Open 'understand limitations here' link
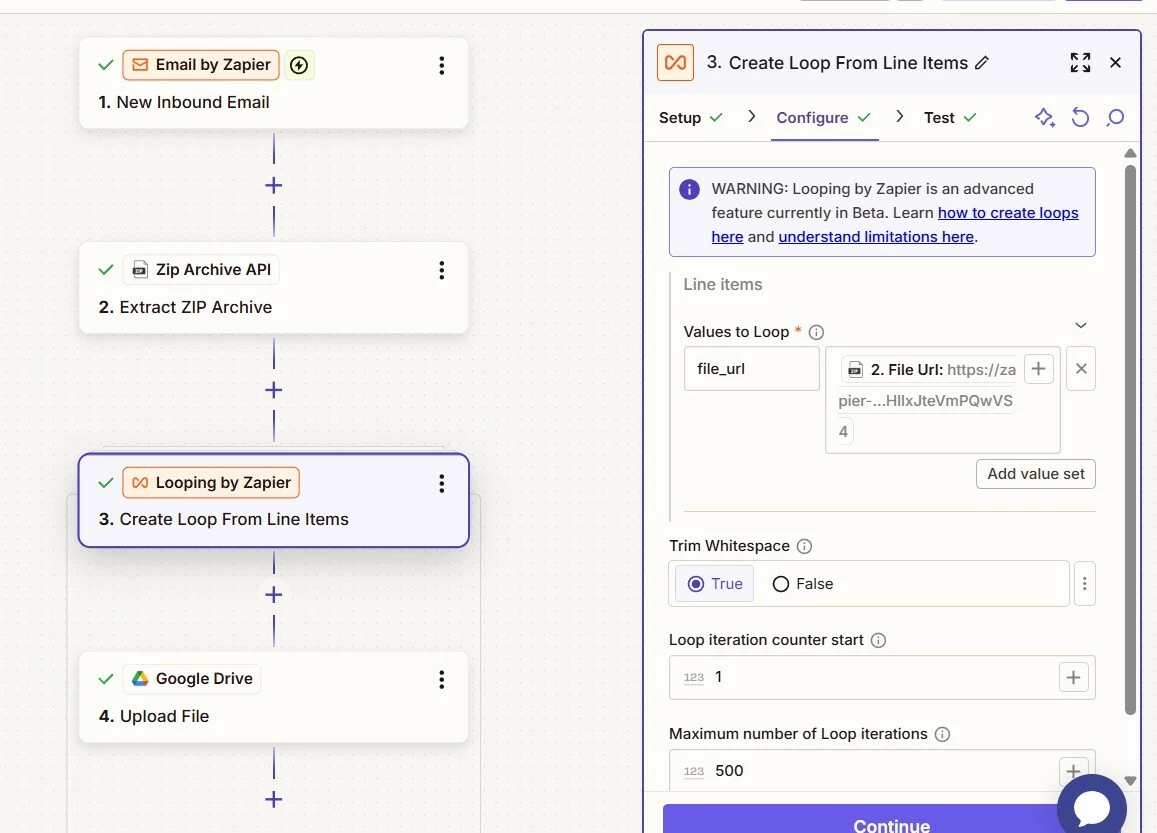The height and width of the screenshot is (833, 1157). pos(877,237)
